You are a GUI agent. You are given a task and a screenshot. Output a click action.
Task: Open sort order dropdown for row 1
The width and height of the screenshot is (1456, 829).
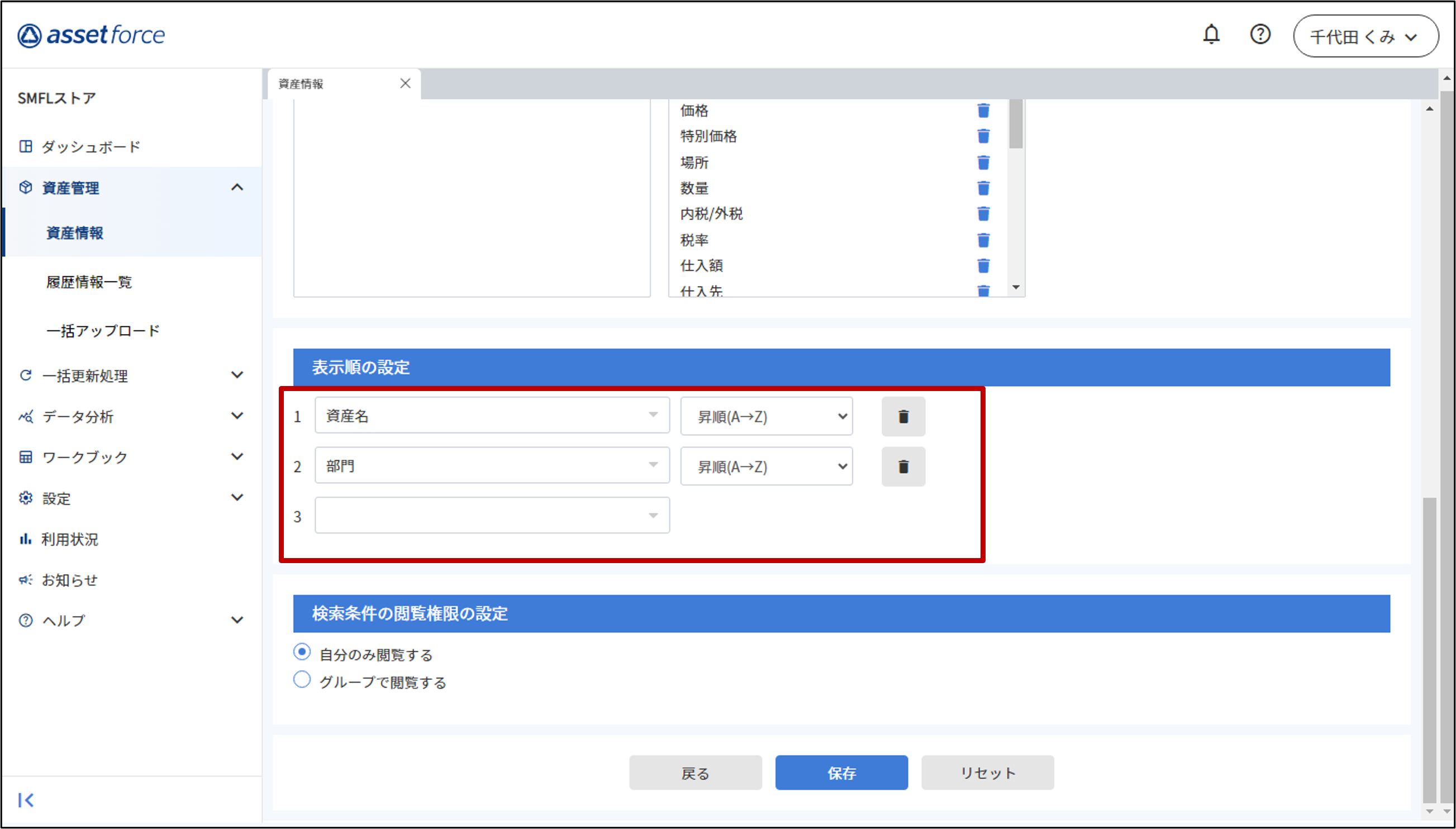pos(766,417)
